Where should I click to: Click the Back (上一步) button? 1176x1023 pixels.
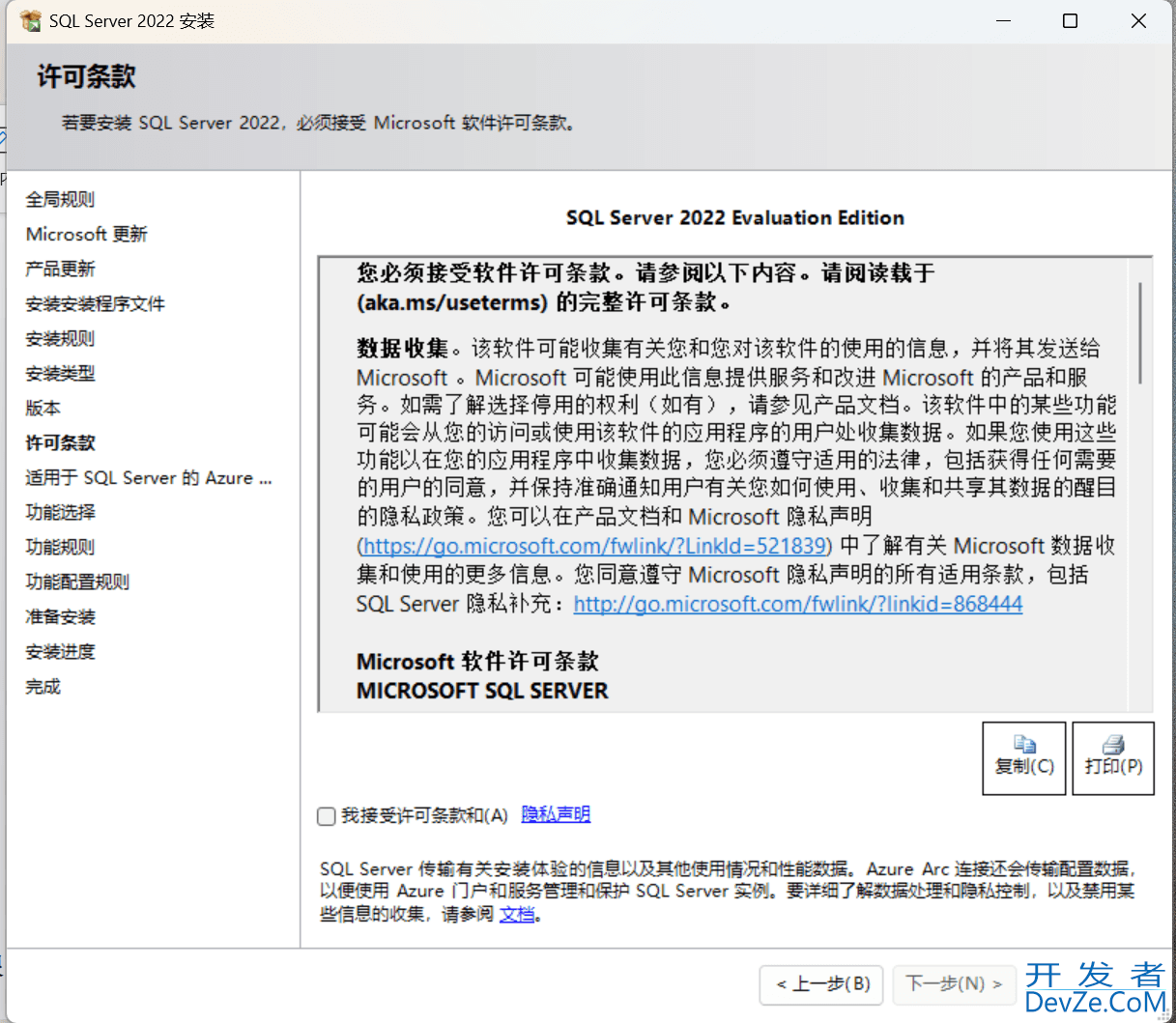coord(822,984)
